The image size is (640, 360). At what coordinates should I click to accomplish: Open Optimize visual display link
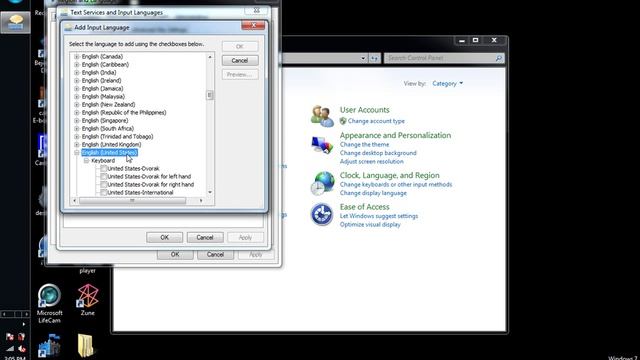[x=370, y=224]
